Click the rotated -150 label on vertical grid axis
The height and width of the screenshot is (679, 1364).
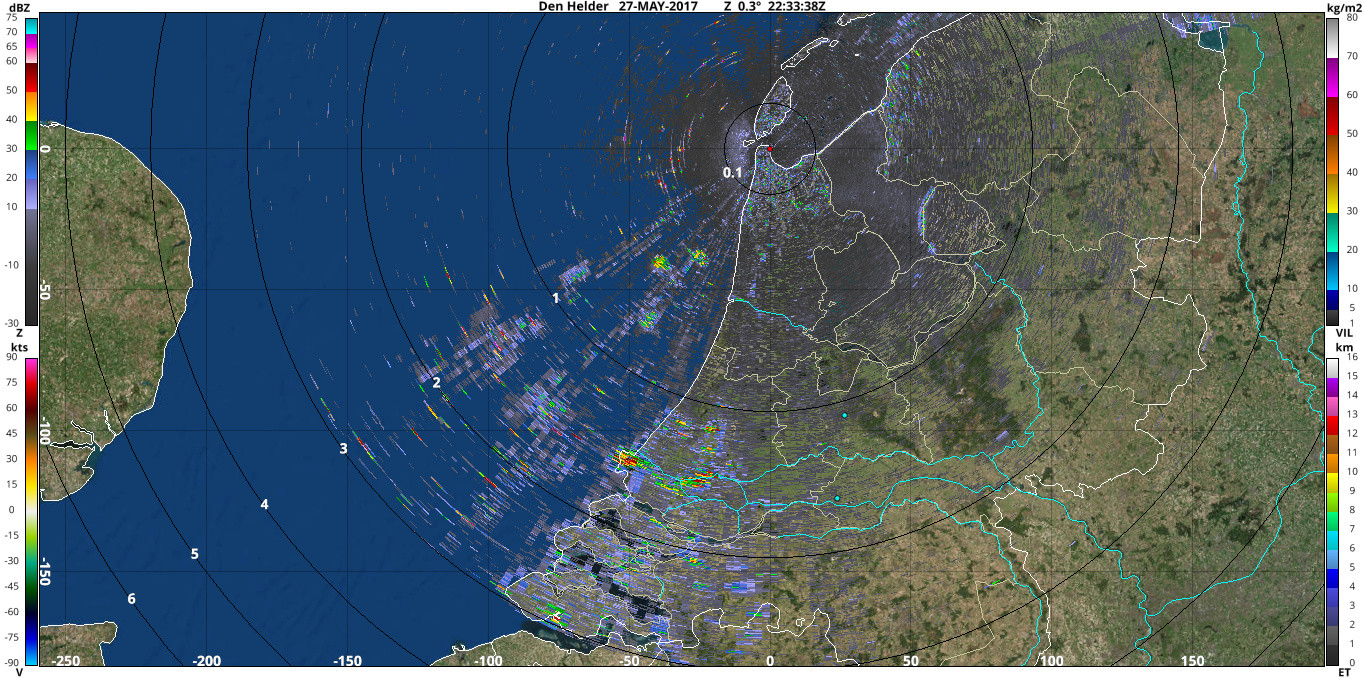tap(45, 572)
